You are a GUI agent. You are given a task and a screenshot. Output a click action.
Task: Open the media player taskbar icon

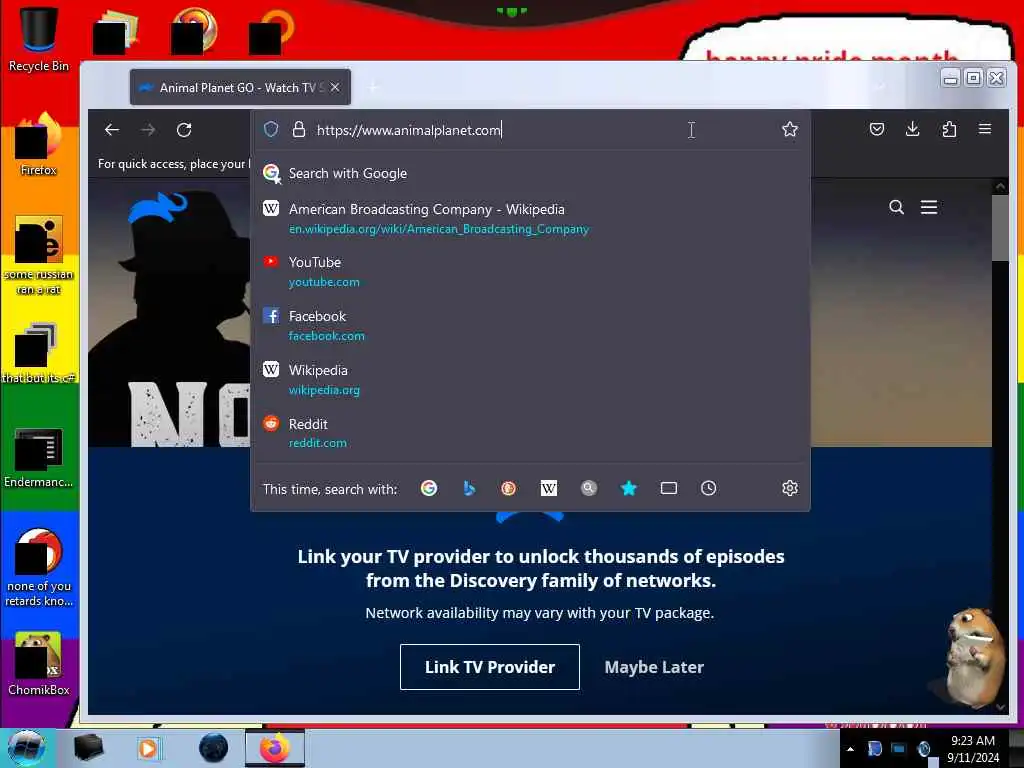click(149, 748)
